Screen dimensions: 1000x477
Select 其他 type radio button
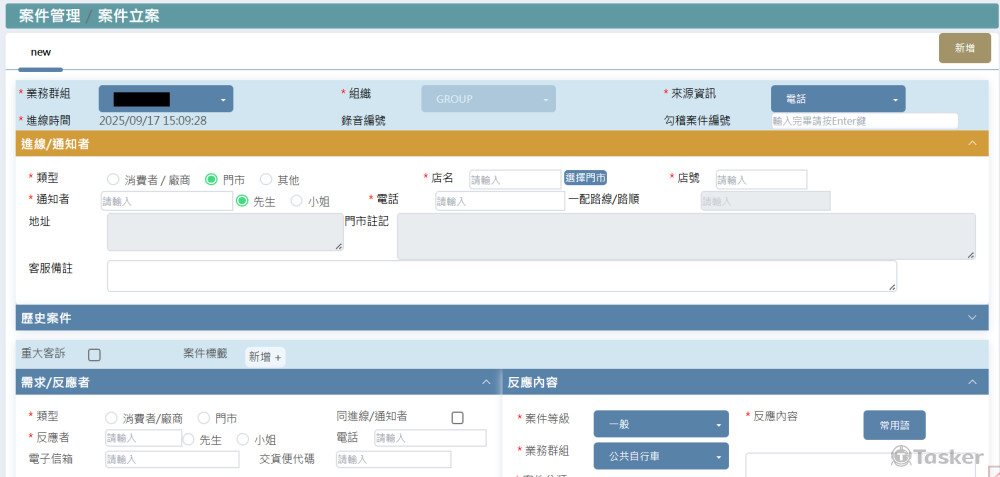pyautogui.click(x=266, y=180)
